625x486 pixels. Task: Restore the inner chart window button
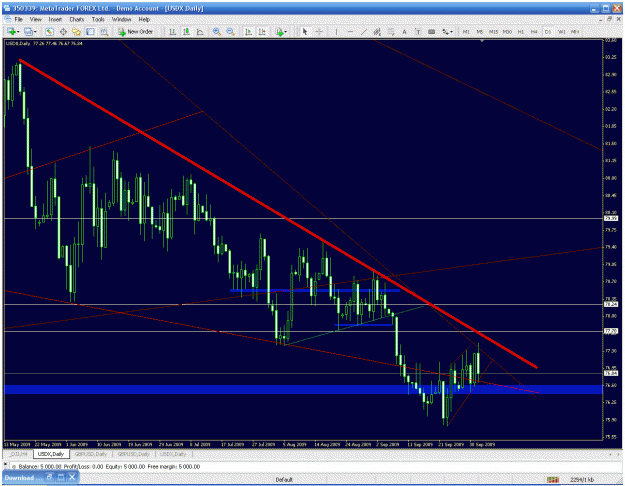[x=610, y=19]
